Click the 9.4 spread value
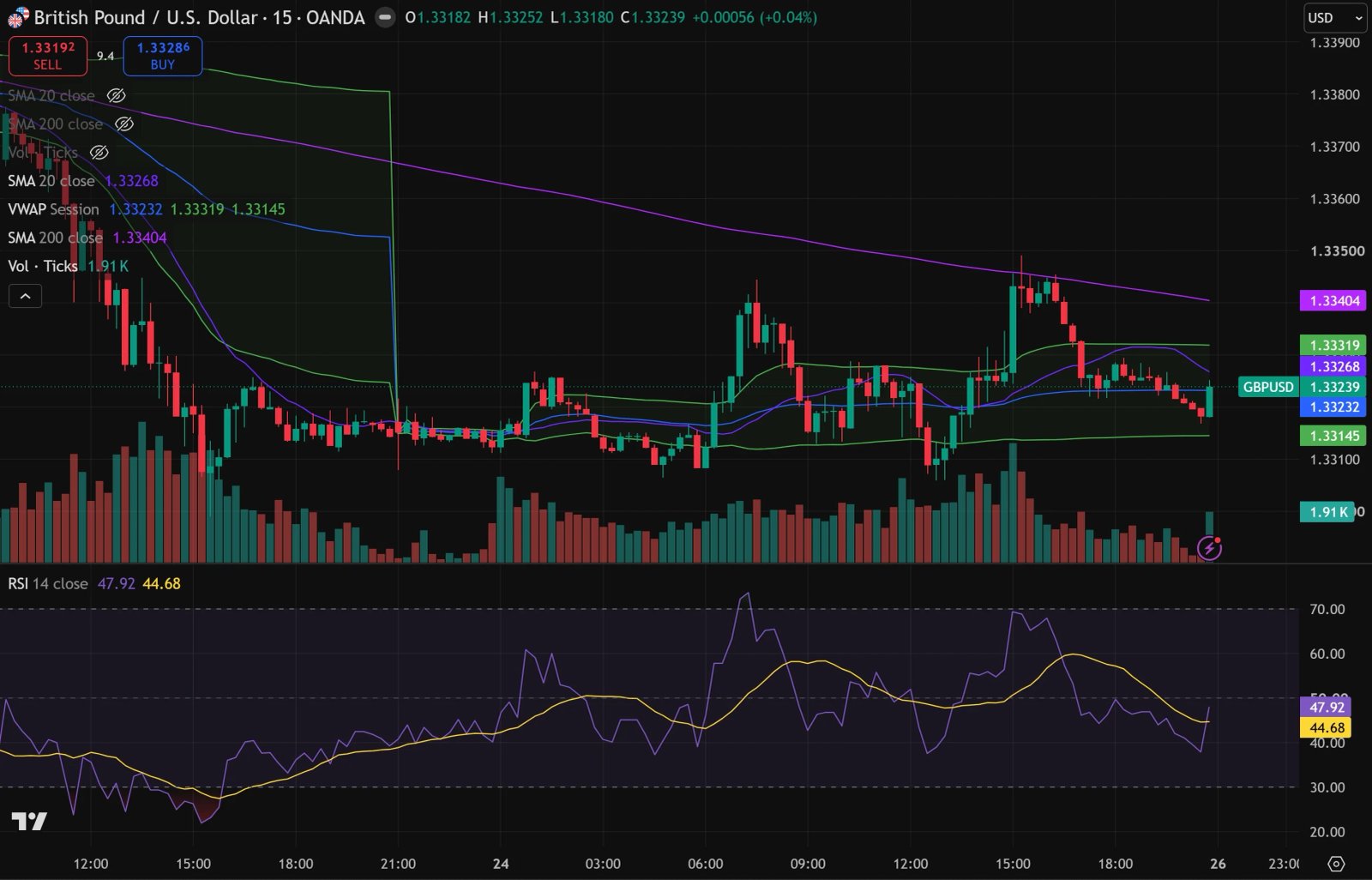Screen dimensions: 1372x880 (x=105, y=57)
